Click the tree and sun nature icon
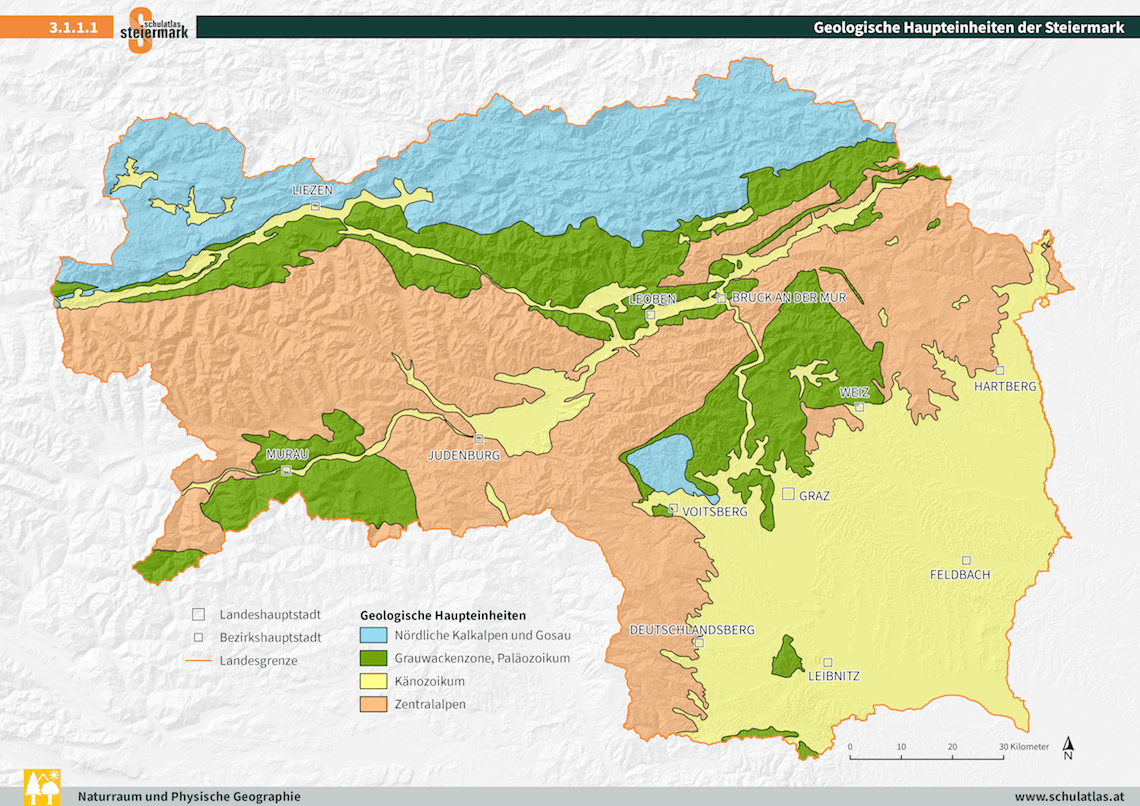This screenshot has height=806, width=1140. (42, 788)
